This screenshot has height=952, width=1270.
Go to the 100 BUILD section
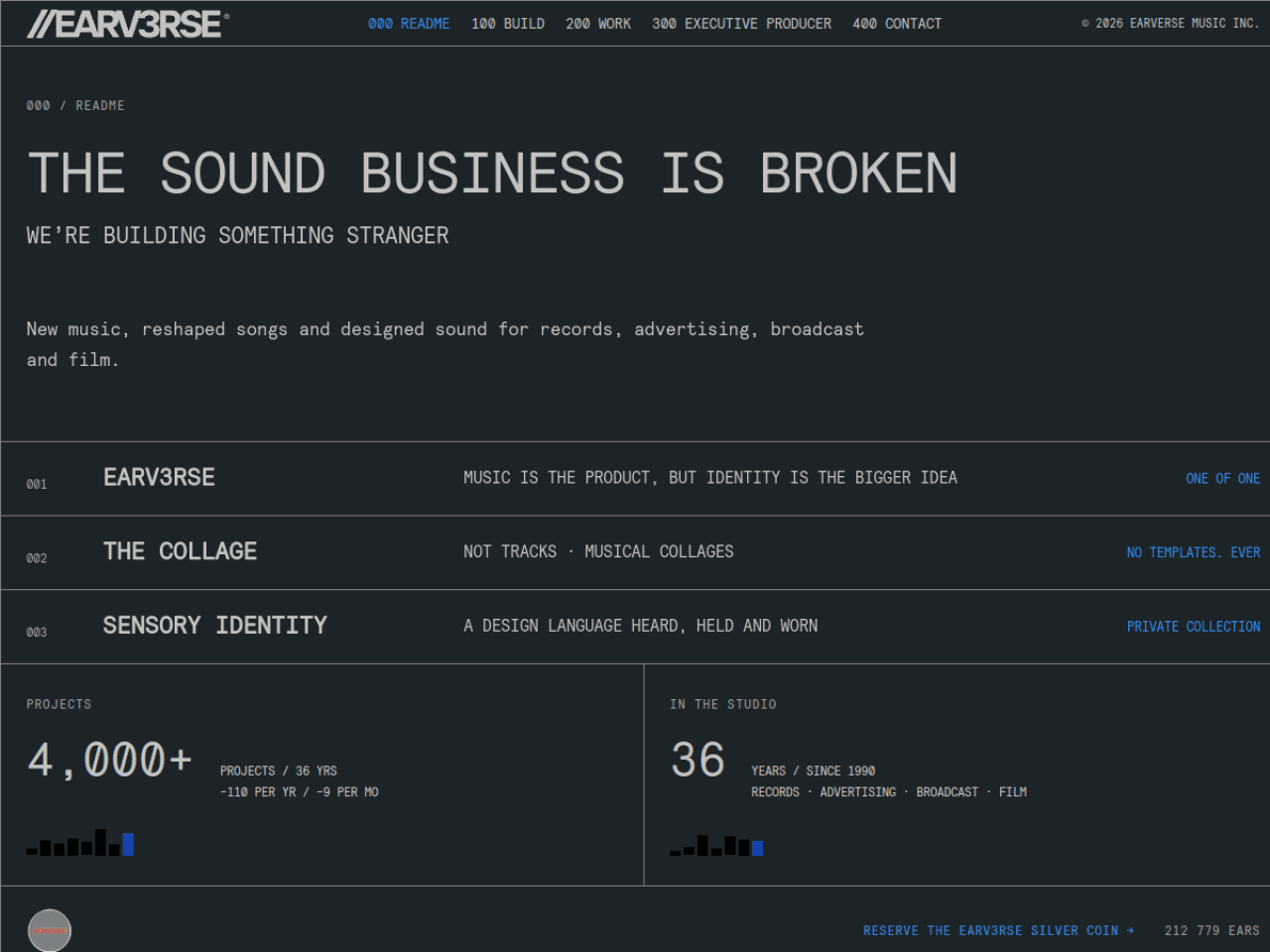(x=508, y=23)
